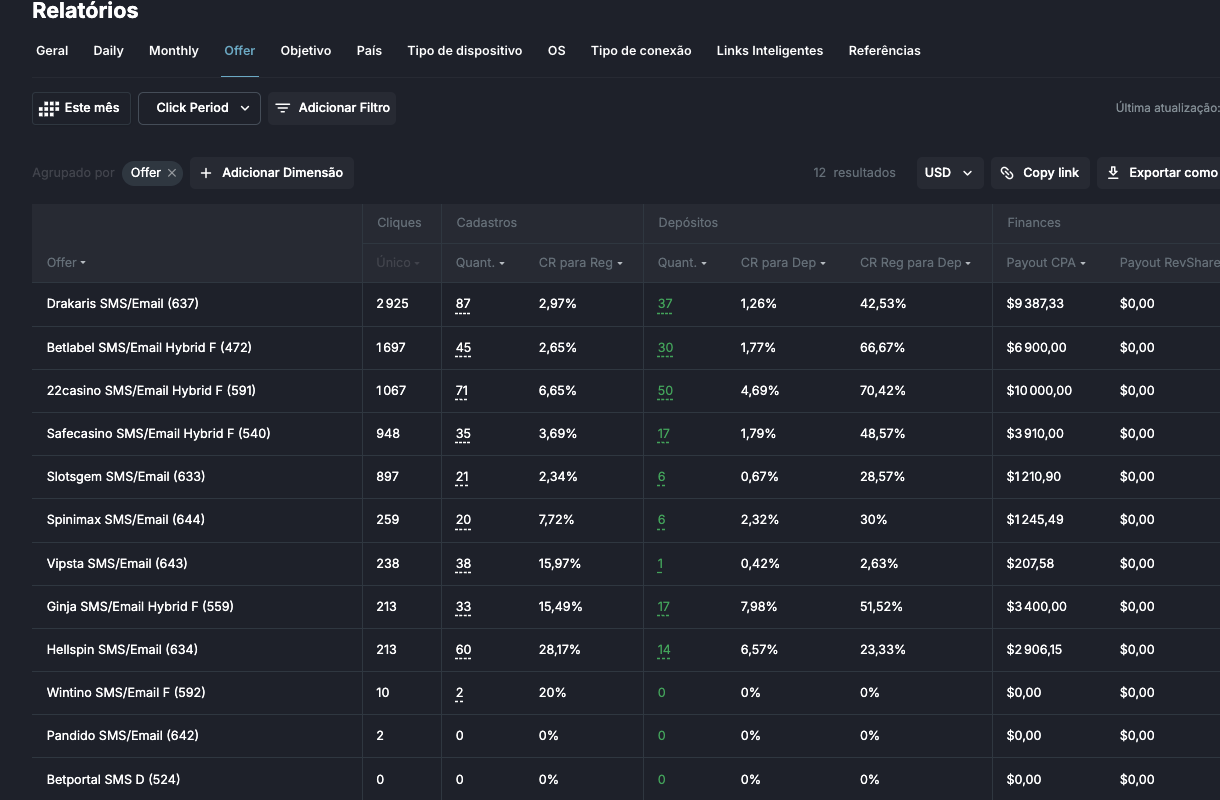Click the chain link icon in Copy link
Viewport: 1220px width, 800px height.
pyautogui.click(x=1007, y=173)
